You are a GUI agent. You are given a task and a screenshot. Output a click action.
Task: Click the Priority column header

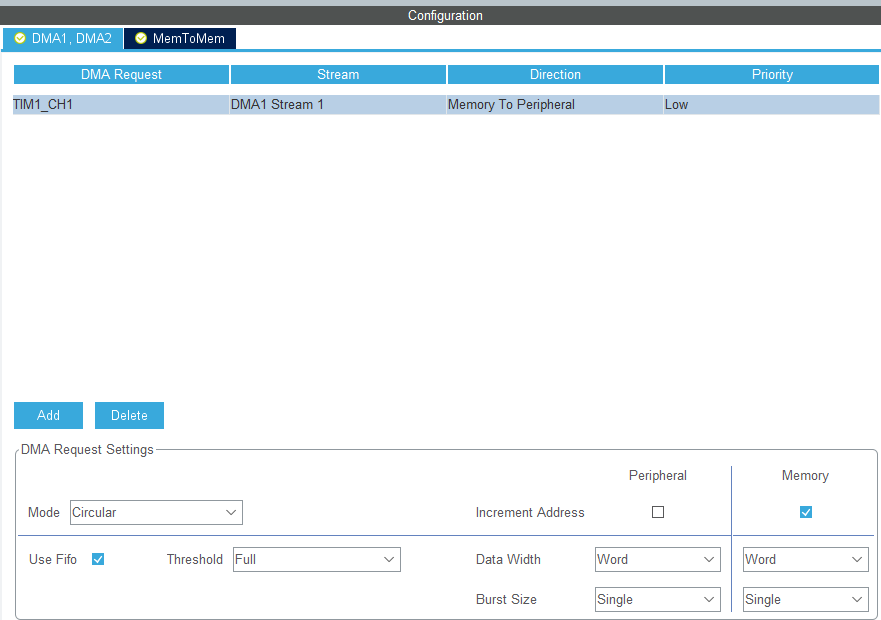[772, 74]
